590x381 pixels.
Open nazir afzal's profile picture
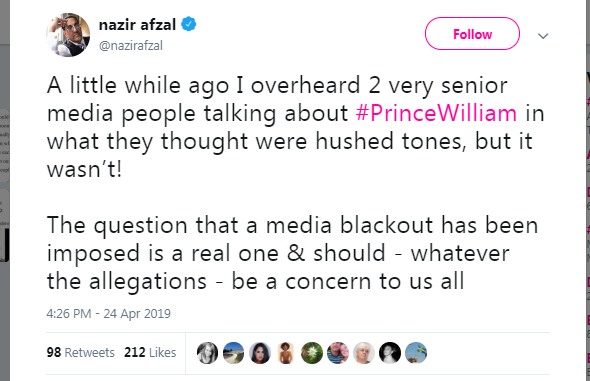click(68, 35)
